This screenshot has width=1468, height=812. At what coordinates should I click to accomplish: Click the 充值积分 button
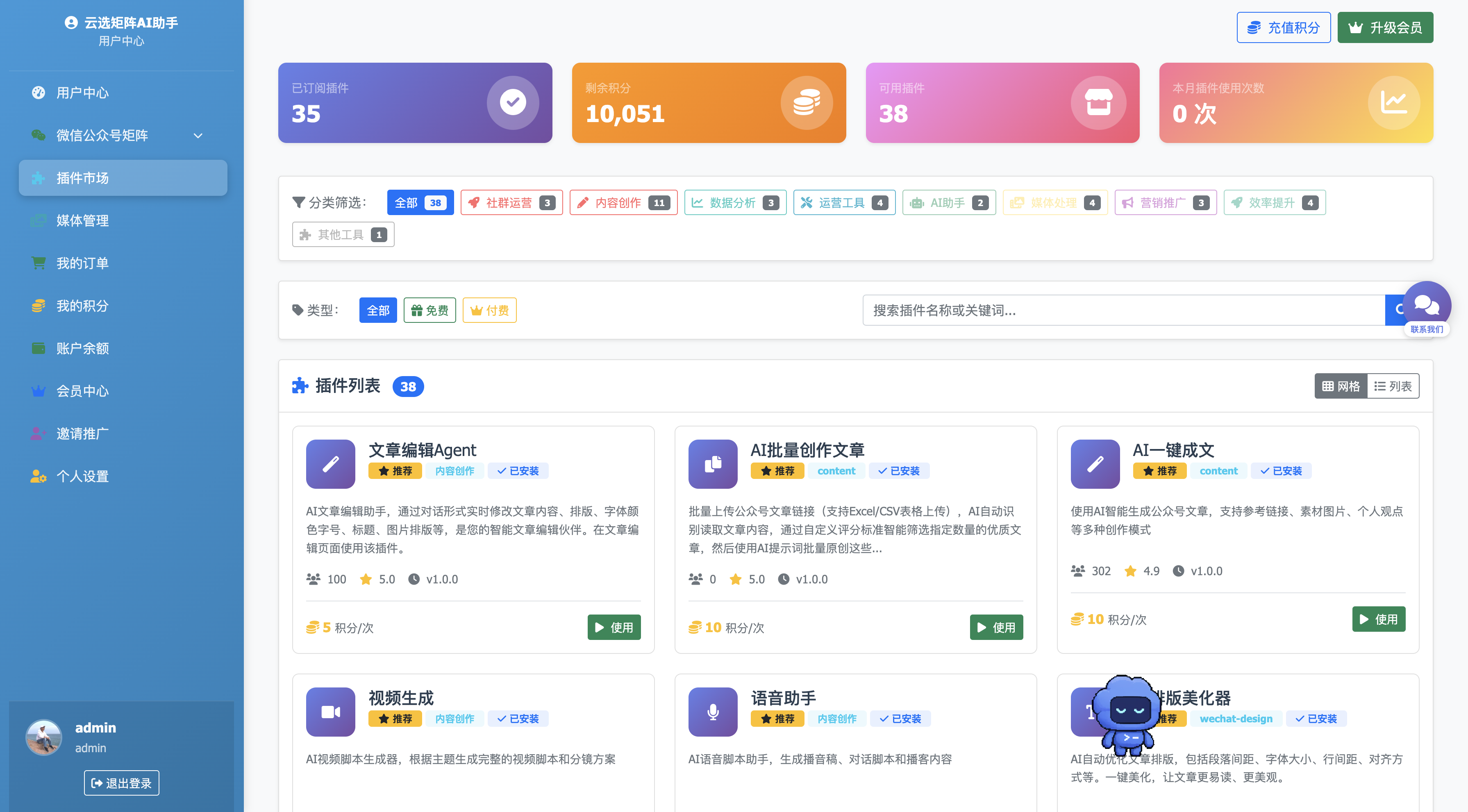(x=1283, y=27)
